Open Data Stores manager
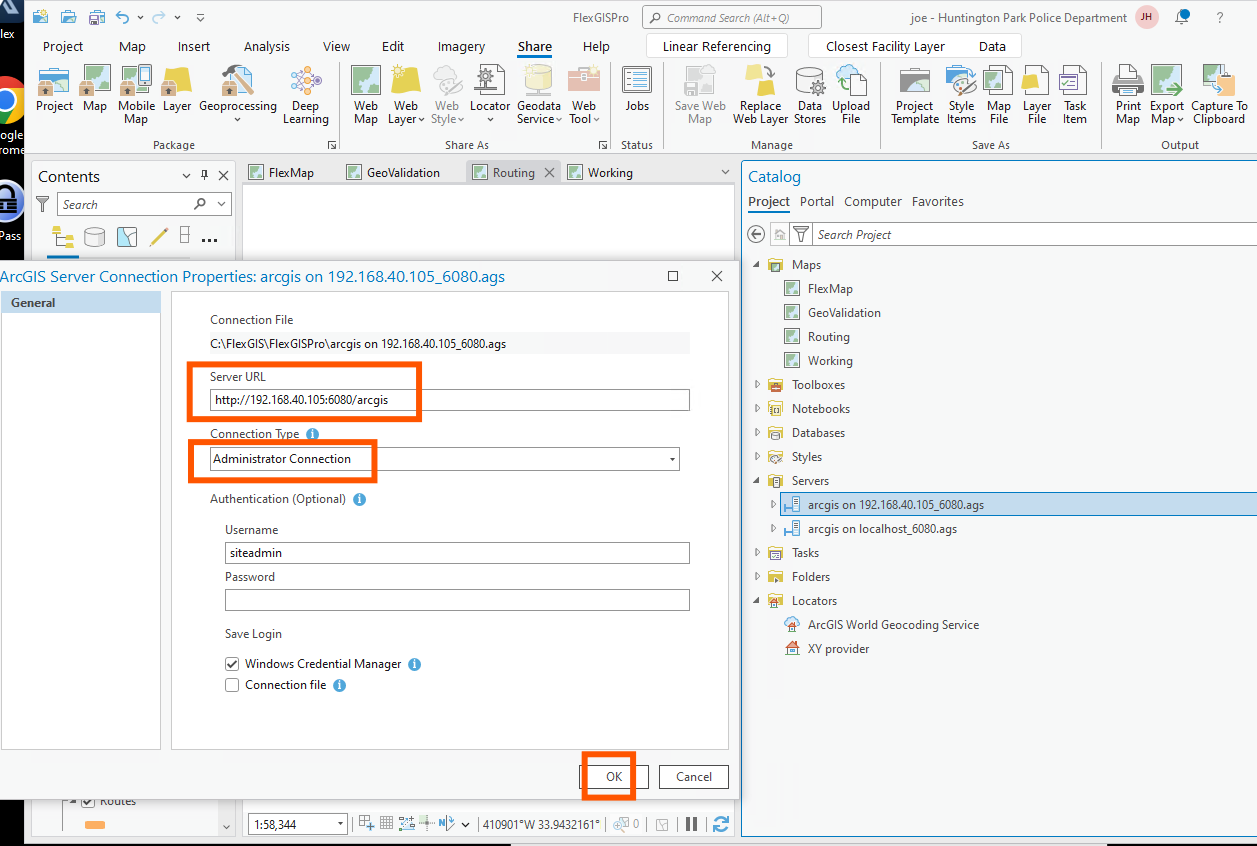The height and width of the screenshot is (846, 1257). click(810, 96)
